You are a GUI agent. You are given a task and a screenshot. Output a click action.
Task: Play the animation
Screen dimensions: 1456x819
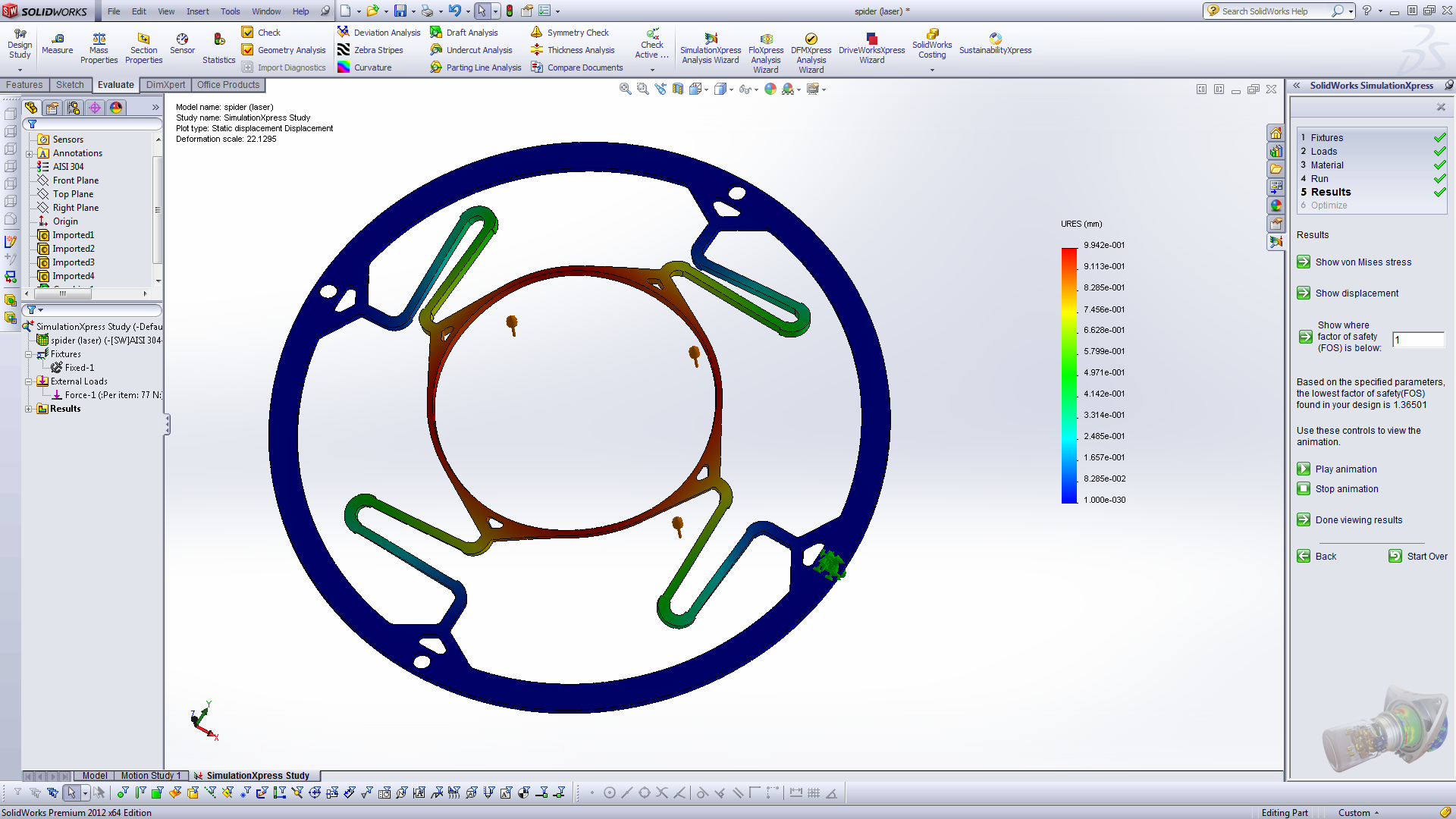[1337, 469]
